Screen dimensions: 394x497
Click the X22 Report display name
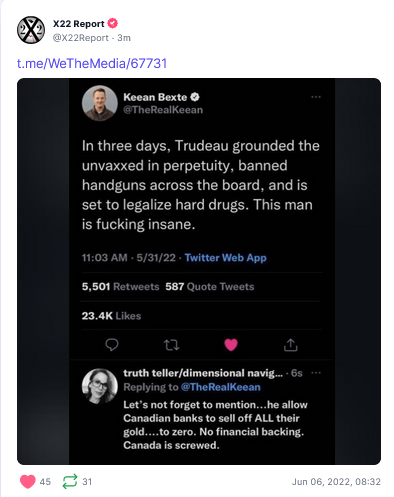79,24
